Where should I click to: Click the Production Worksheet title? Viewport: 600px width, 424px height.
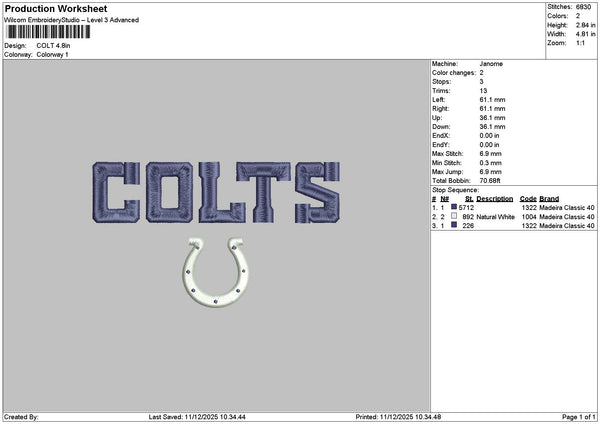tap(56, 8)
